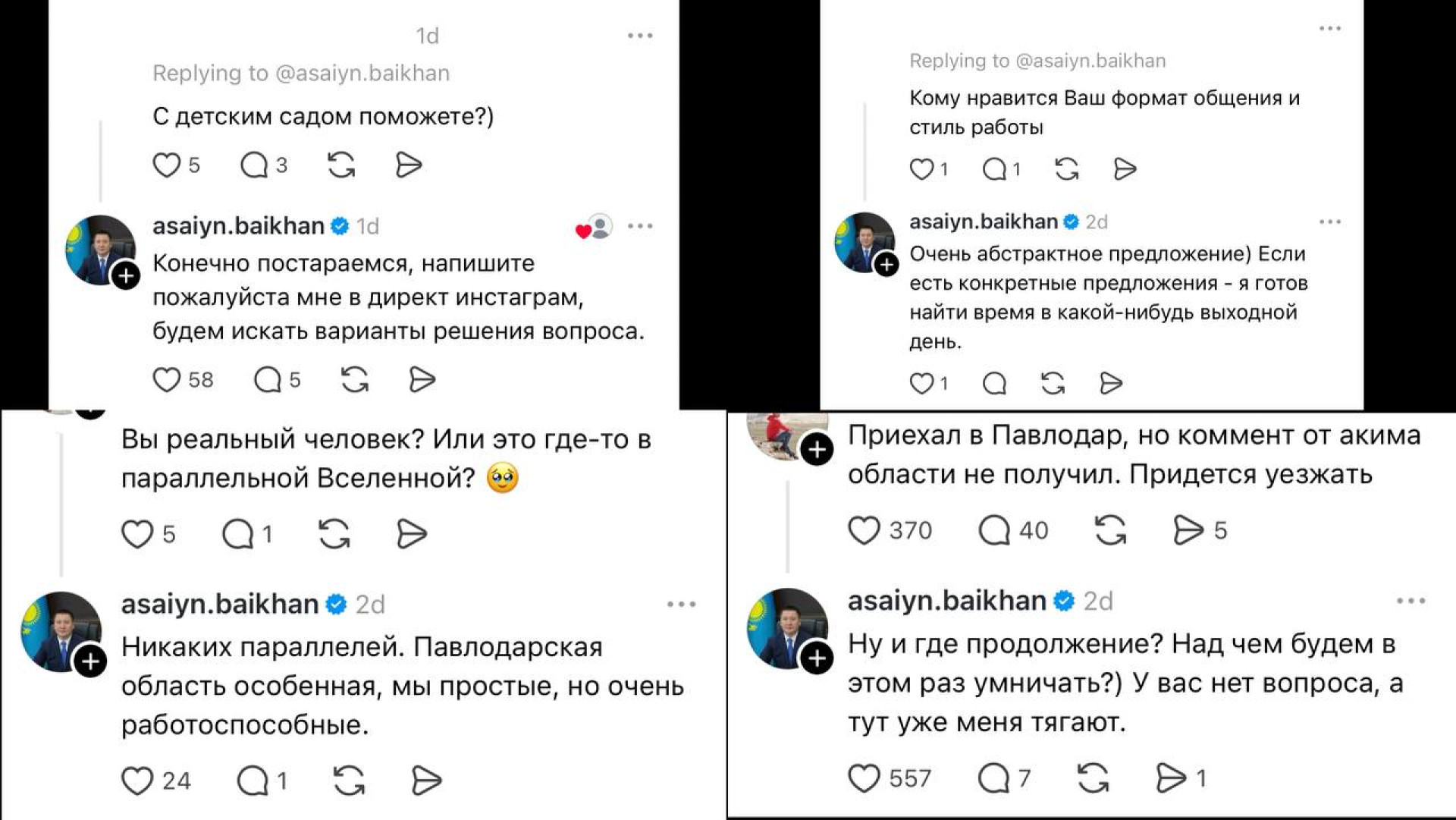This screenshot has width=1456, height=820.
Task: Share the "Вы реальный человек?" comment
Action: tap(412, 534)
